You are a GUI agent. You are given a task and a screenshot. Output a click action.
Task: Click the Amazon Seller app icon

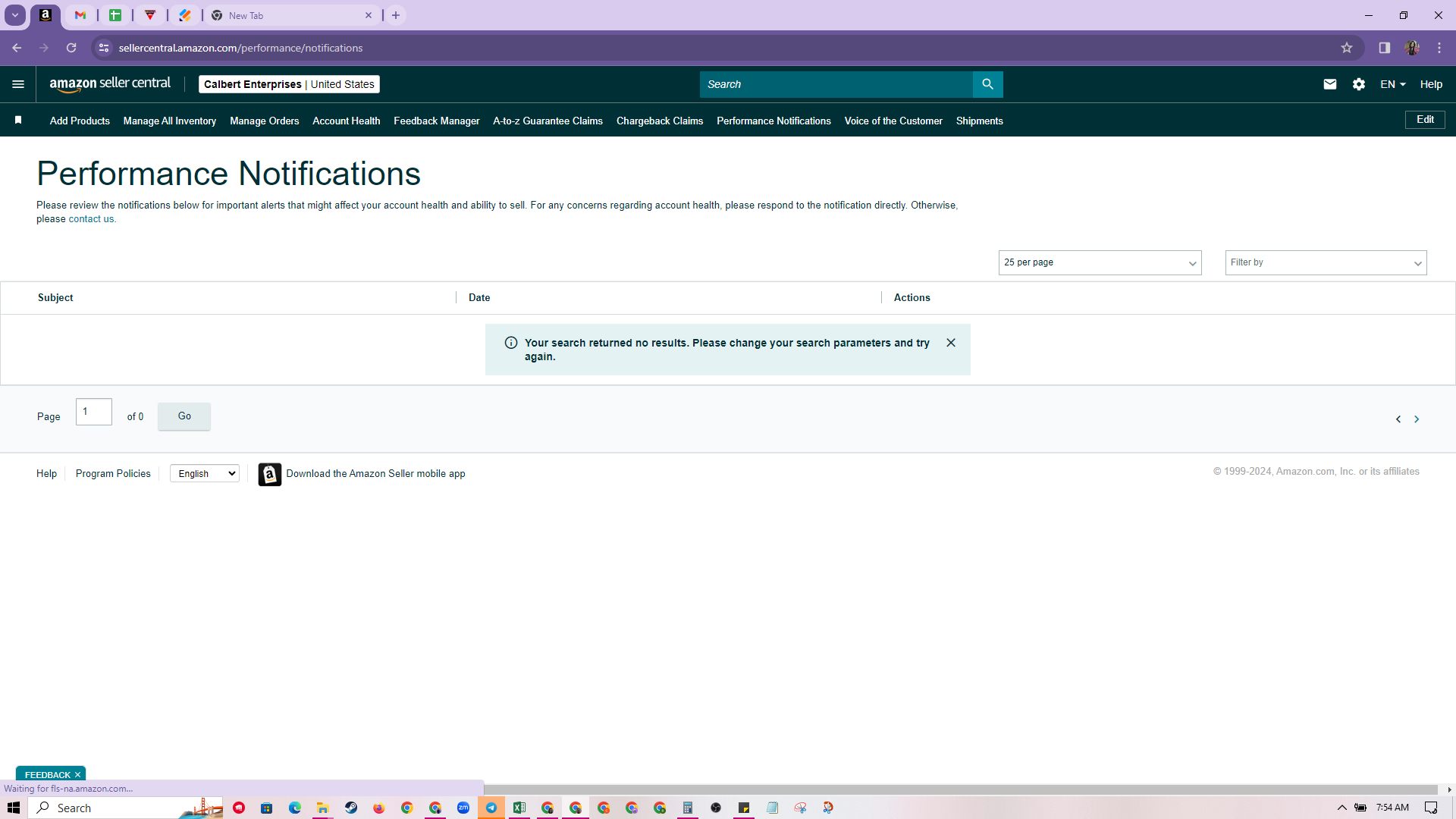click(269, 474)
